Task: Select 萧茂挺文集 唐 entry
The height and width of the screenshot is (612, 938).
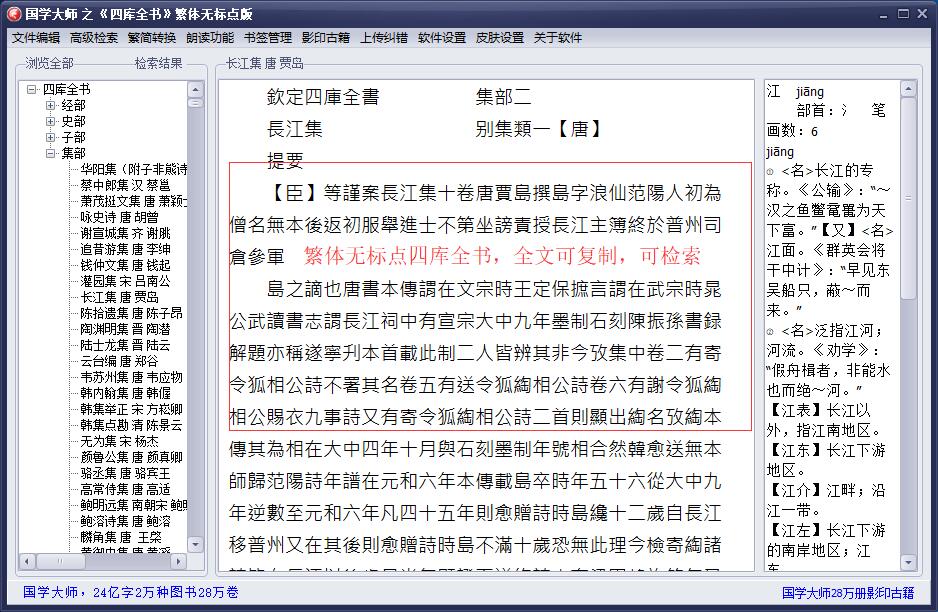Action: tap(133, 201)
